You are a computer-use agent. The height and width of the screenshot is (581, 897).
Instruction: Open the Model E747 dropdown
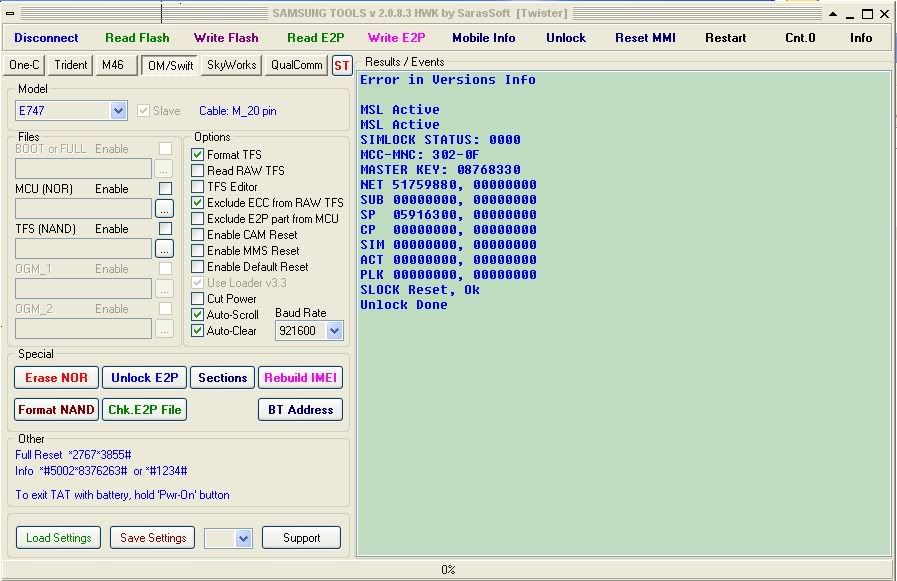coord(118,110)
